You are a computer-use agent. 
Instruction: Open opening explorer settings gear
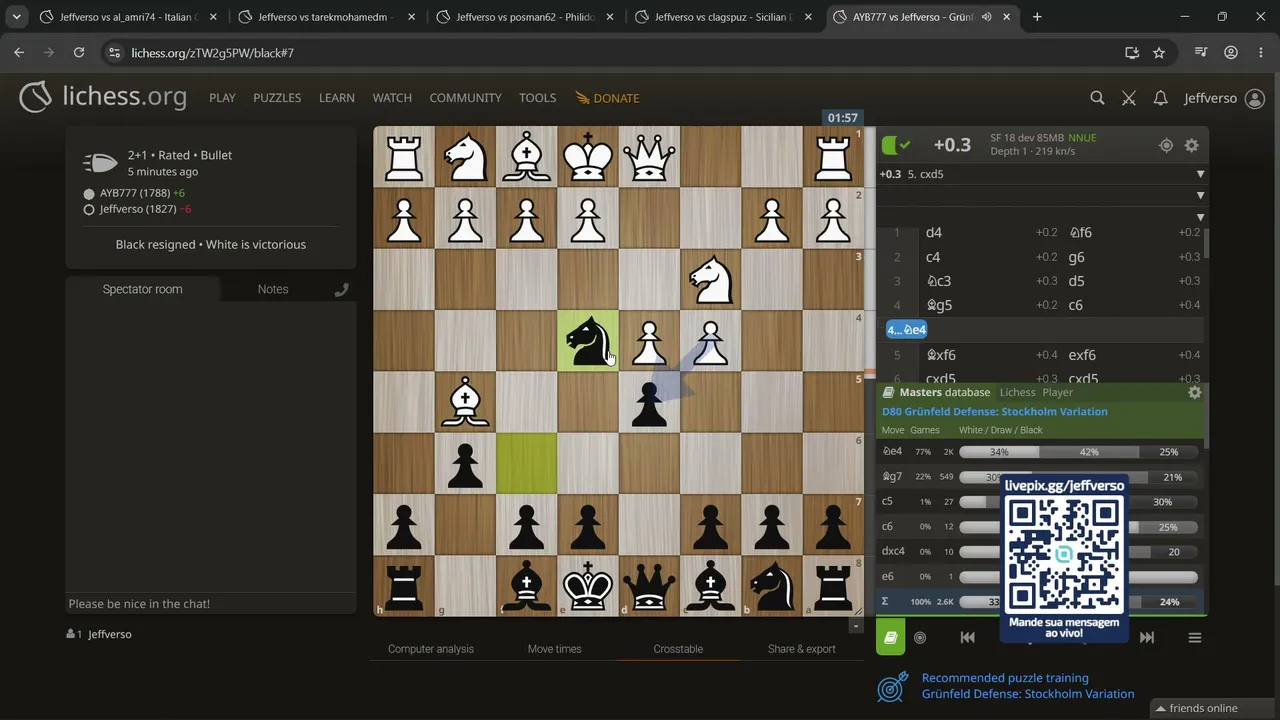1194,393
